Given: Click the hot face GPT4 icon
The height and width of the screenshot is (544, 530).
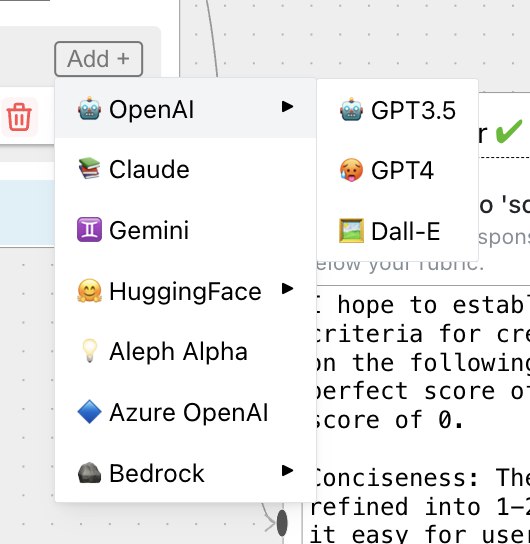Looking at the screenshot, I should (351, 170).
